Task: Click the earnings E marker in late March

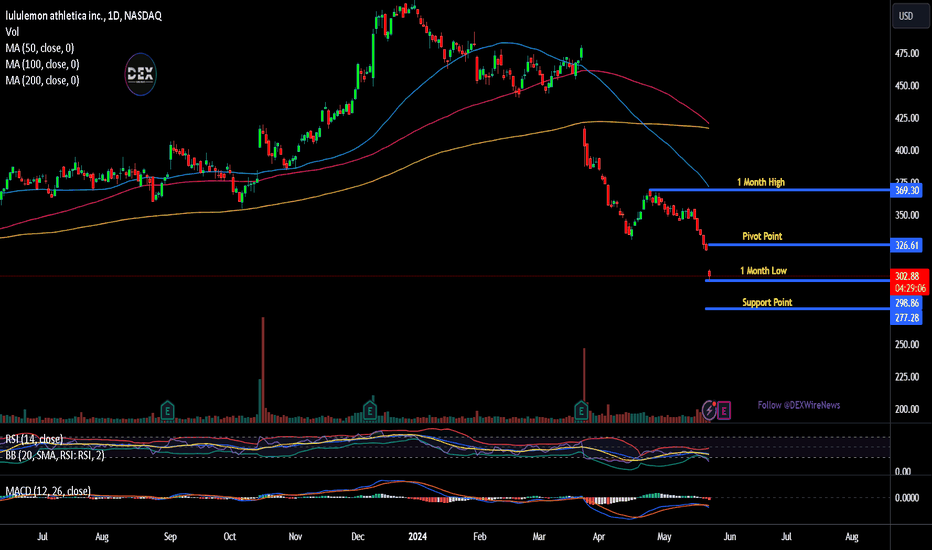Action: [x=581, y=410]
